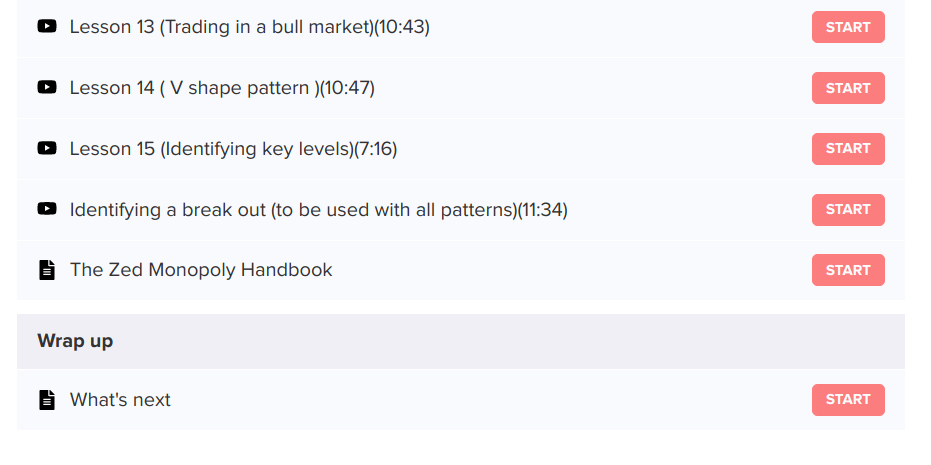Click the document icon beside What's next
Image resolution: width=931 pixels, height=465 pixels.
pos(46,400)
